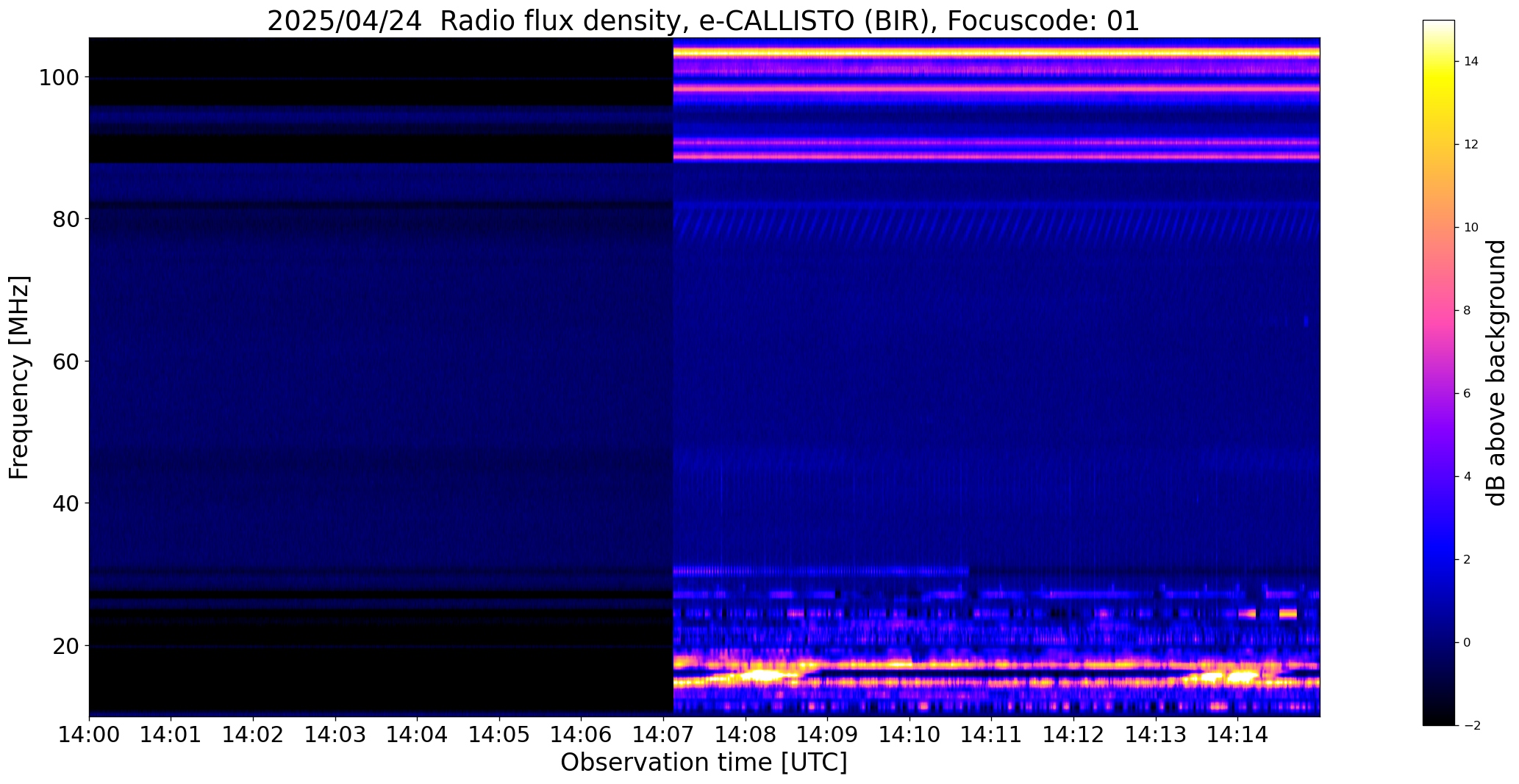Click the 14:06 time tick label
The width and height of the screenshot is (1519, 784).
581,734
